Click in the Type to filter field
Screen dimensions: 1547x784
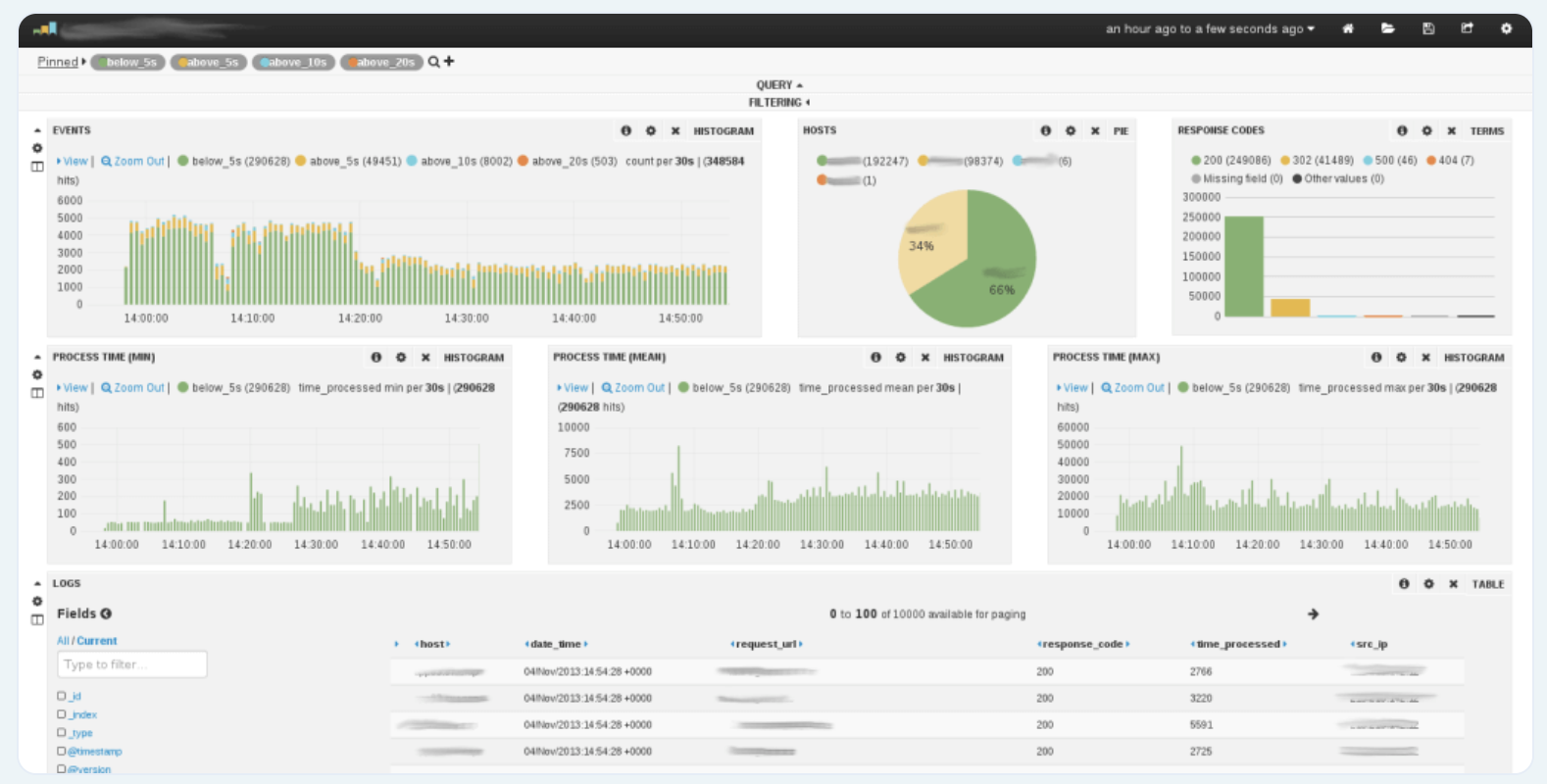(132, 664)
